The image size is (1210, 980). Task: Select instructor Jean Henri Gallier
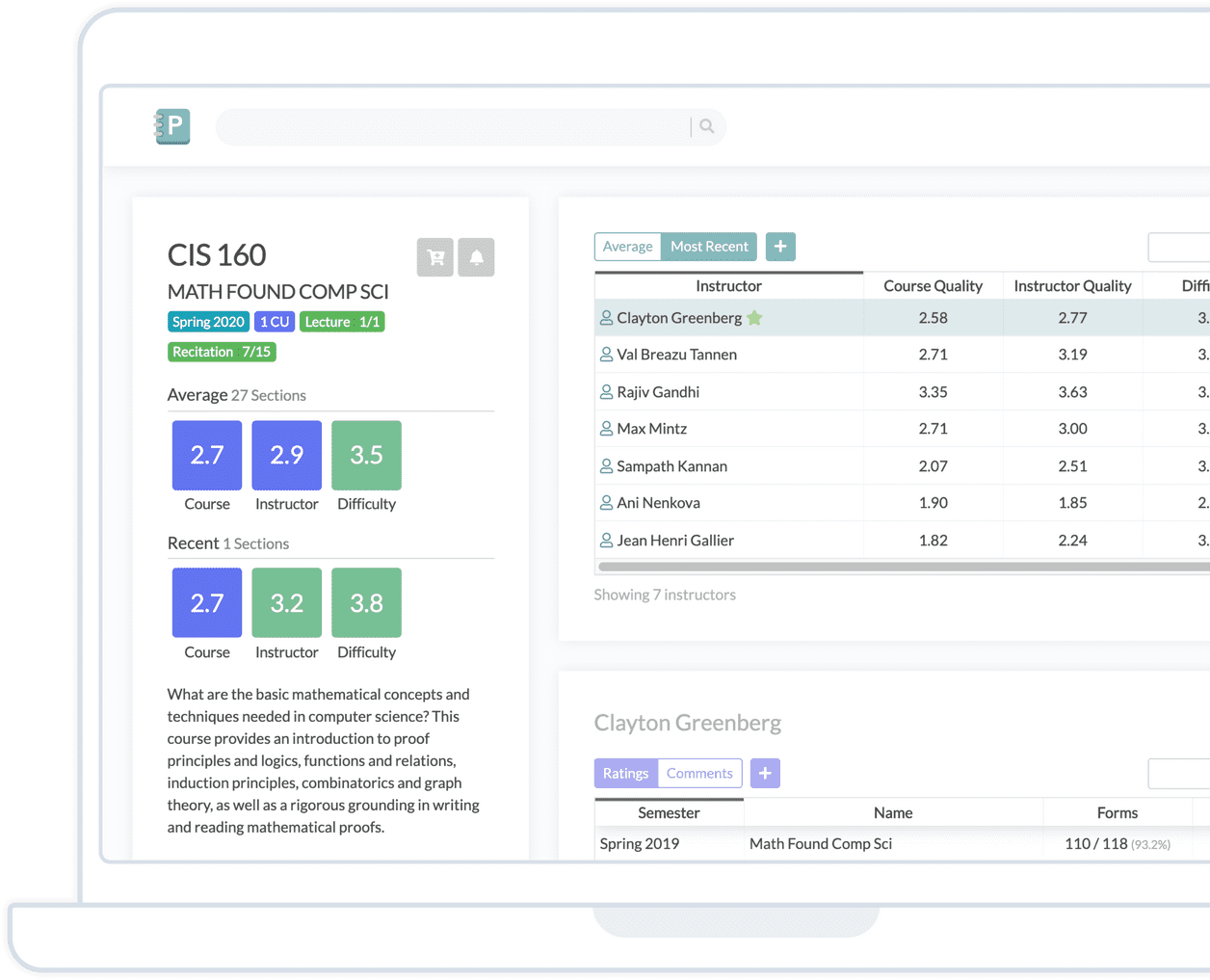[675, 541]
